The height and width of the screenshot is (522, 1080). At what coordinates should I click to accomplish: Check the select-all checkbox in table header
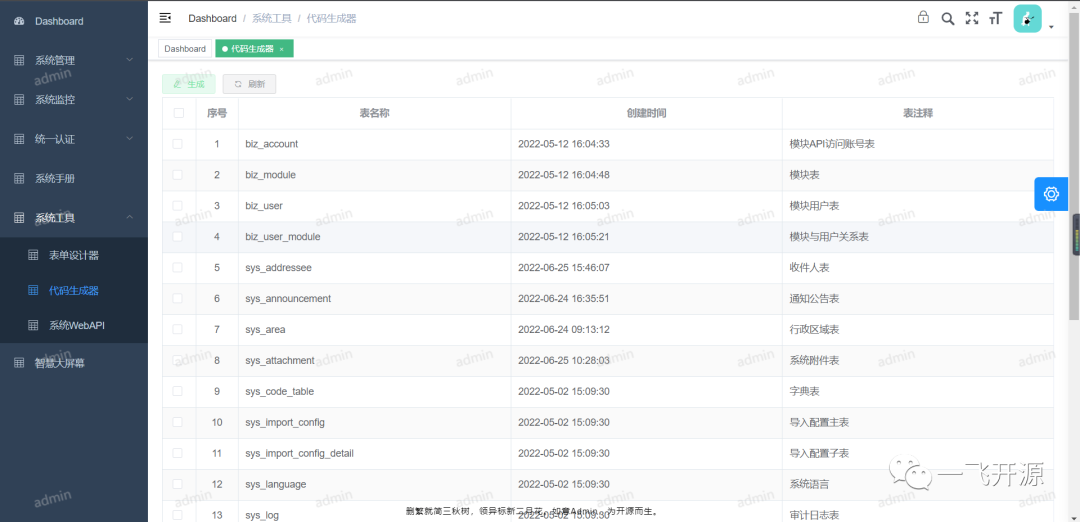[x=179, y=113]
